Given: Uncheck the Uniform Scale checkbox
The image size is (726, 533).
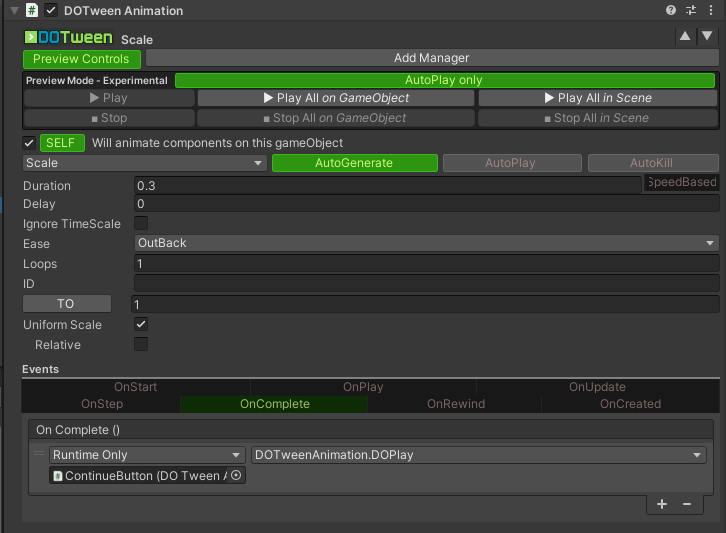Looking at the screenshot, I should 141,324.
